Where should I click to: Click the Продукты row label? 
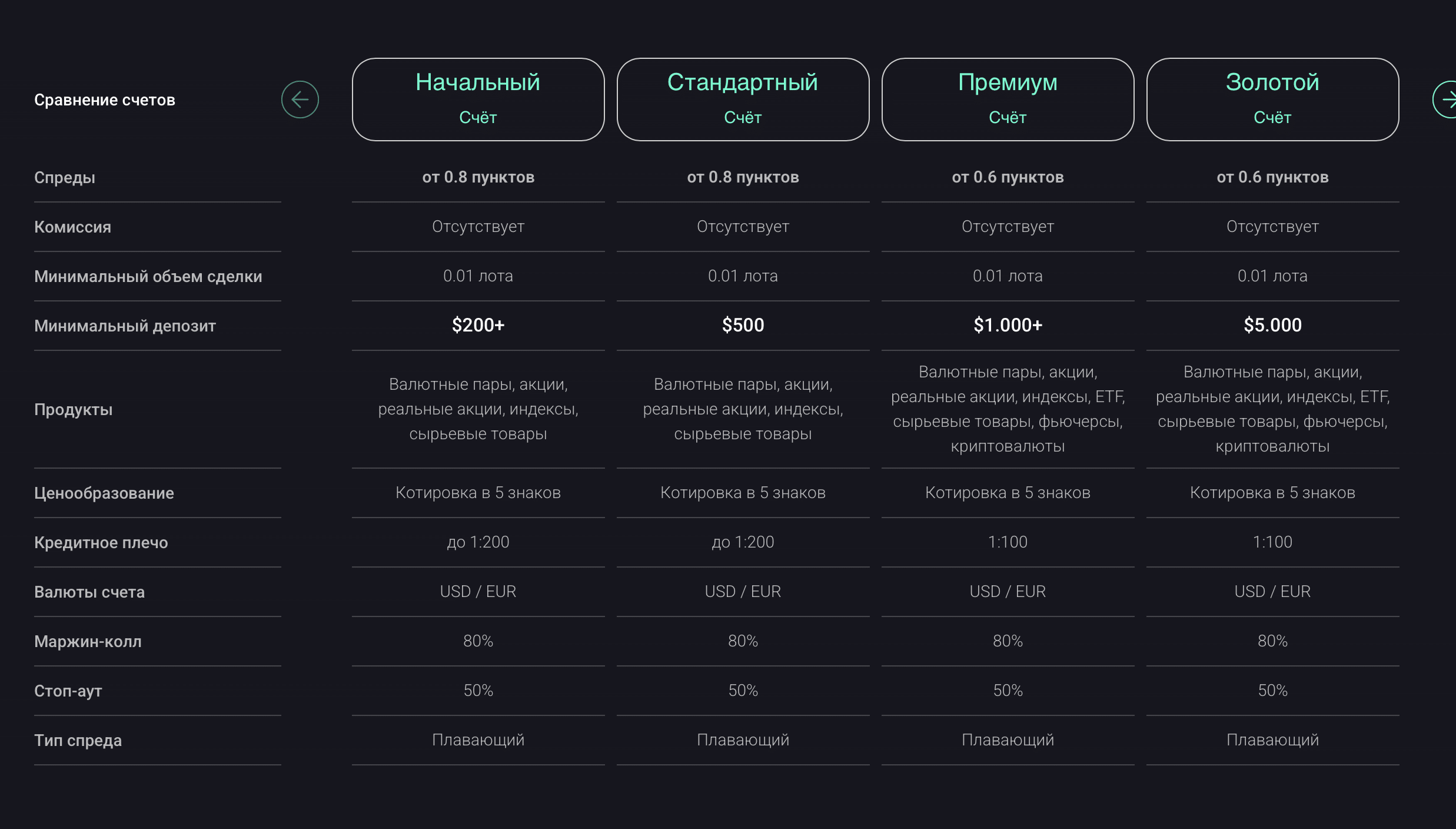(74, 409)
